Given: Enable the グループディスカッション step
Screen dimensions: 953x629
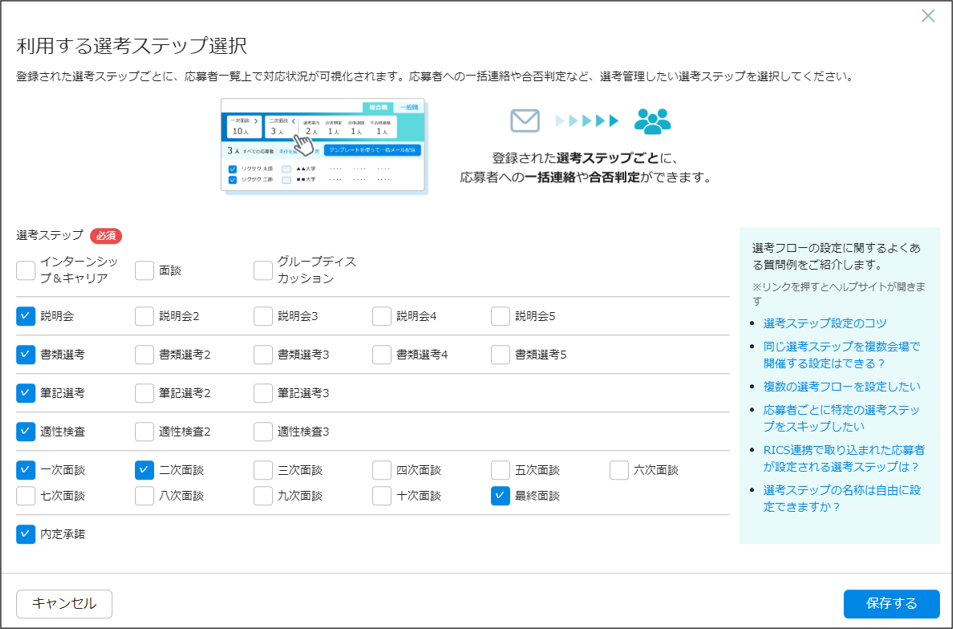Looking at the screenshot, I should point(263,270).
